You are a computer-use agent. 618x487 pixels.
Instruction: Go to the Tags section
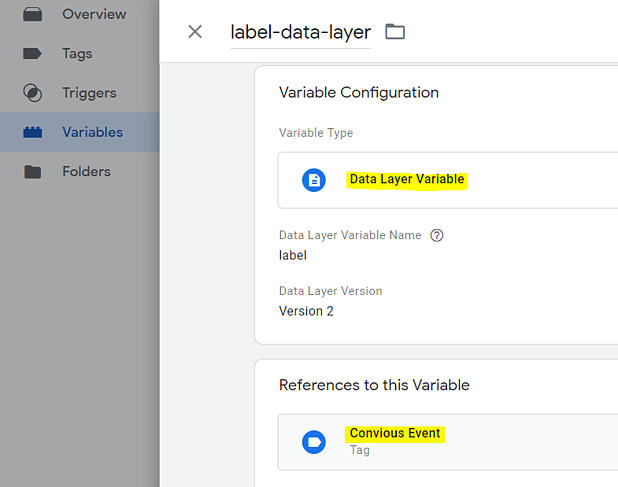77,54
